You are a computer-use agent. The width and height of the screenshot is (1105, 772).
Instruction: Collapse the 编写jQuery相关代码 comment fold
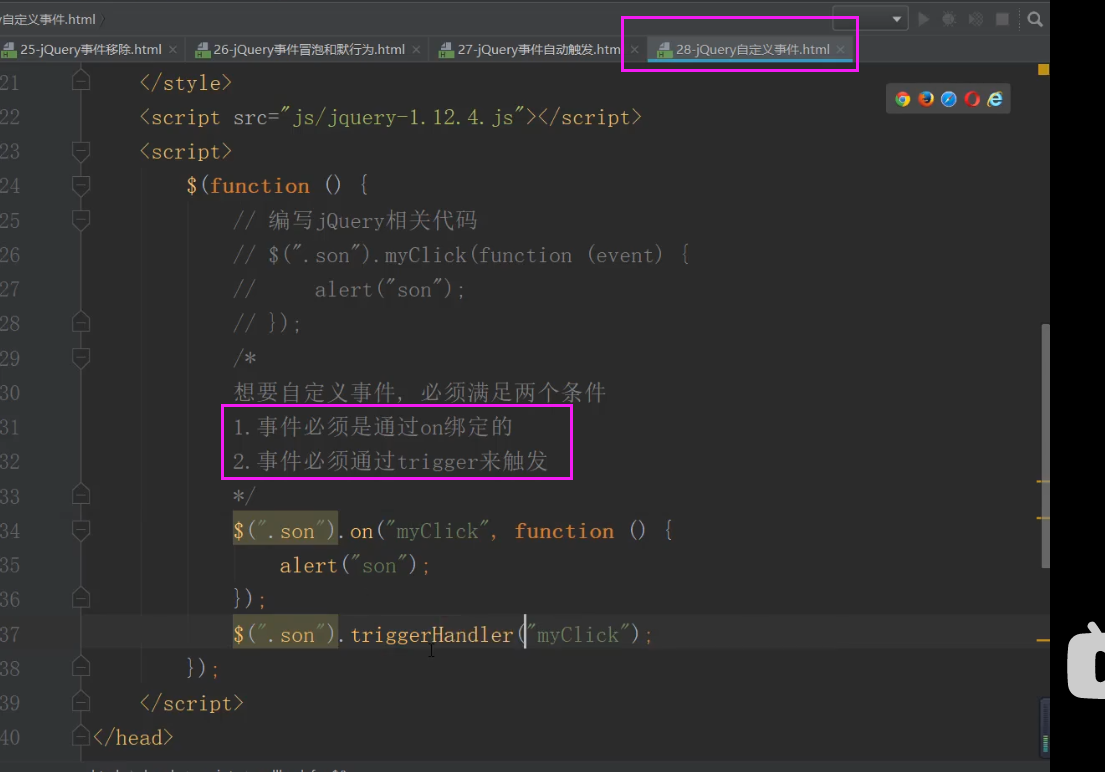81,220
